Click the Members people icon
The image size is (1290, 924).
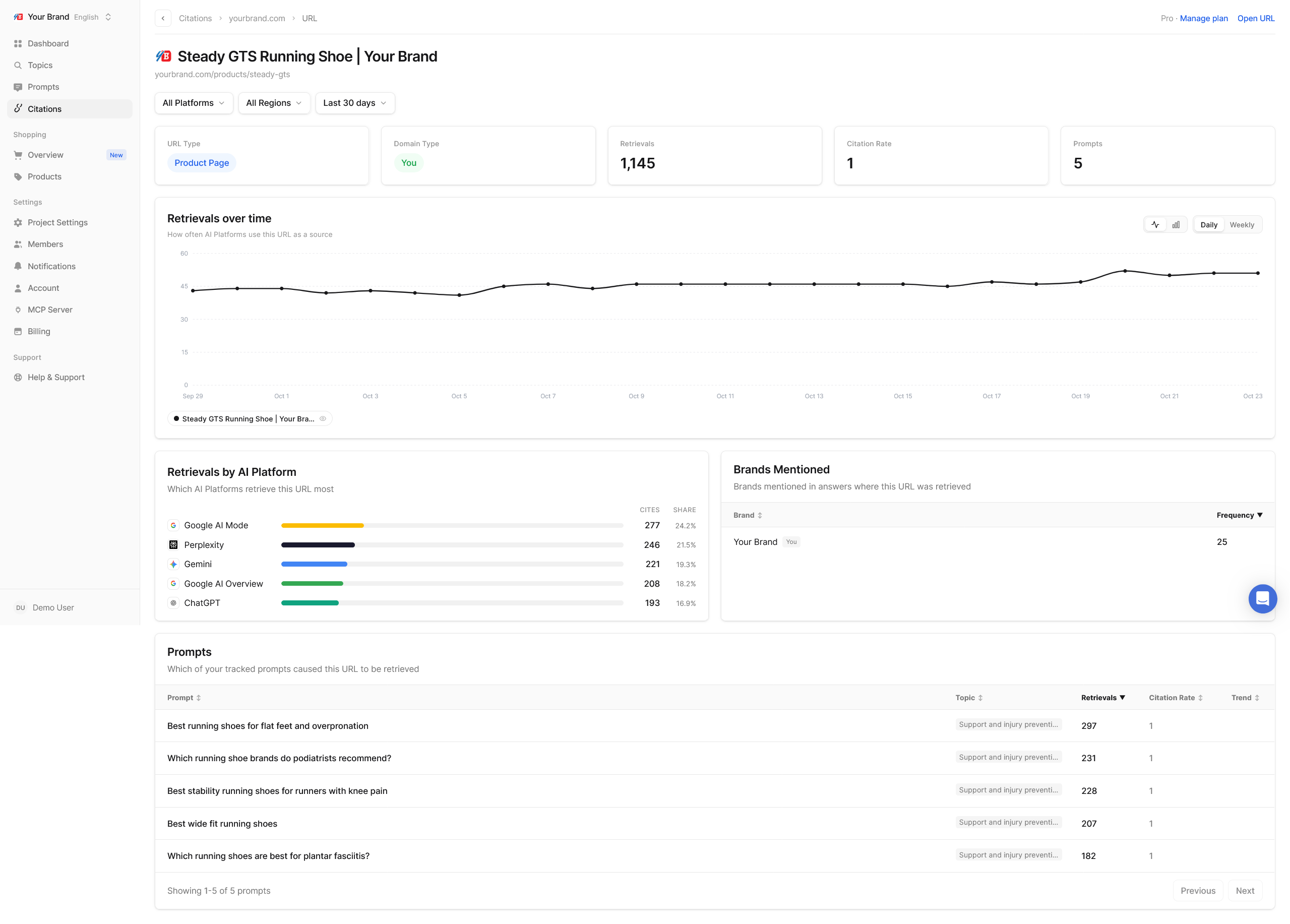(18, 244)
